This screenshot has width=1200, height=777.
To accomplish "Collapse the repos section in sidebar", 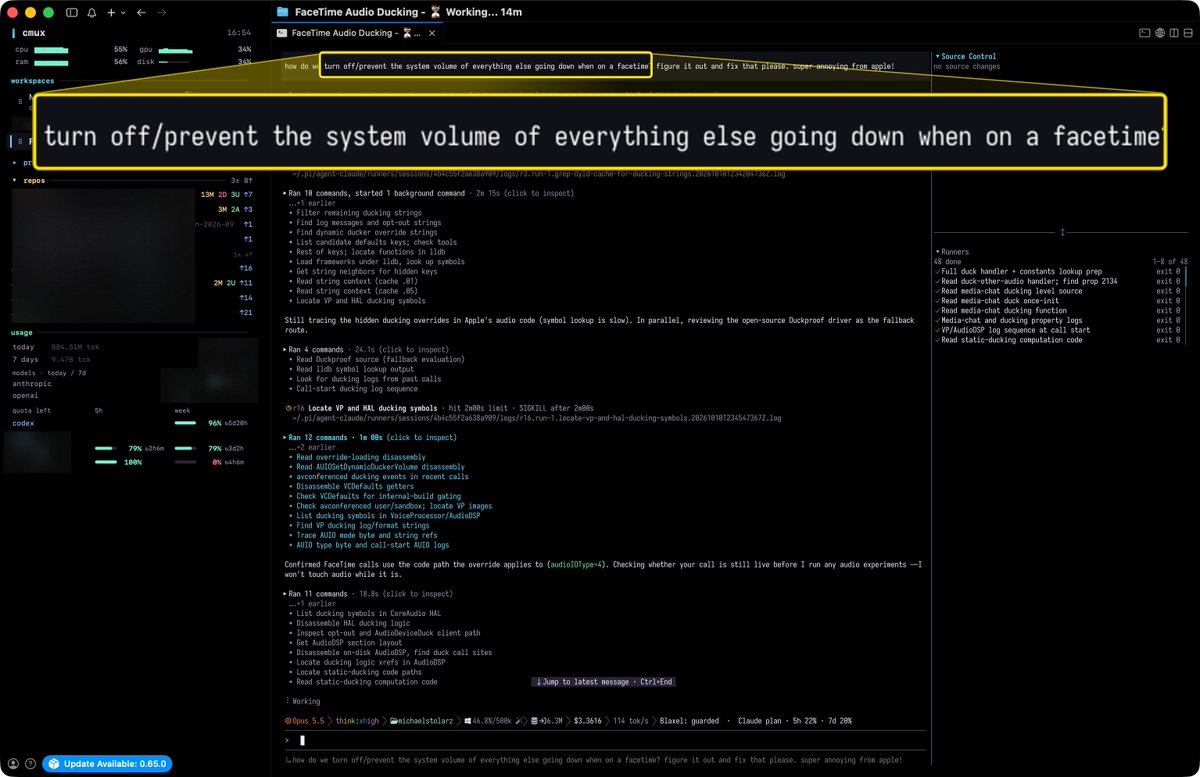I will [x=28, y=180].
